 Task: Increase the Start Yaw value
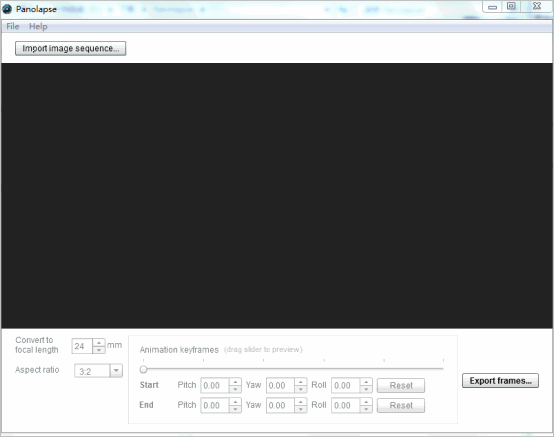(301, 382)
